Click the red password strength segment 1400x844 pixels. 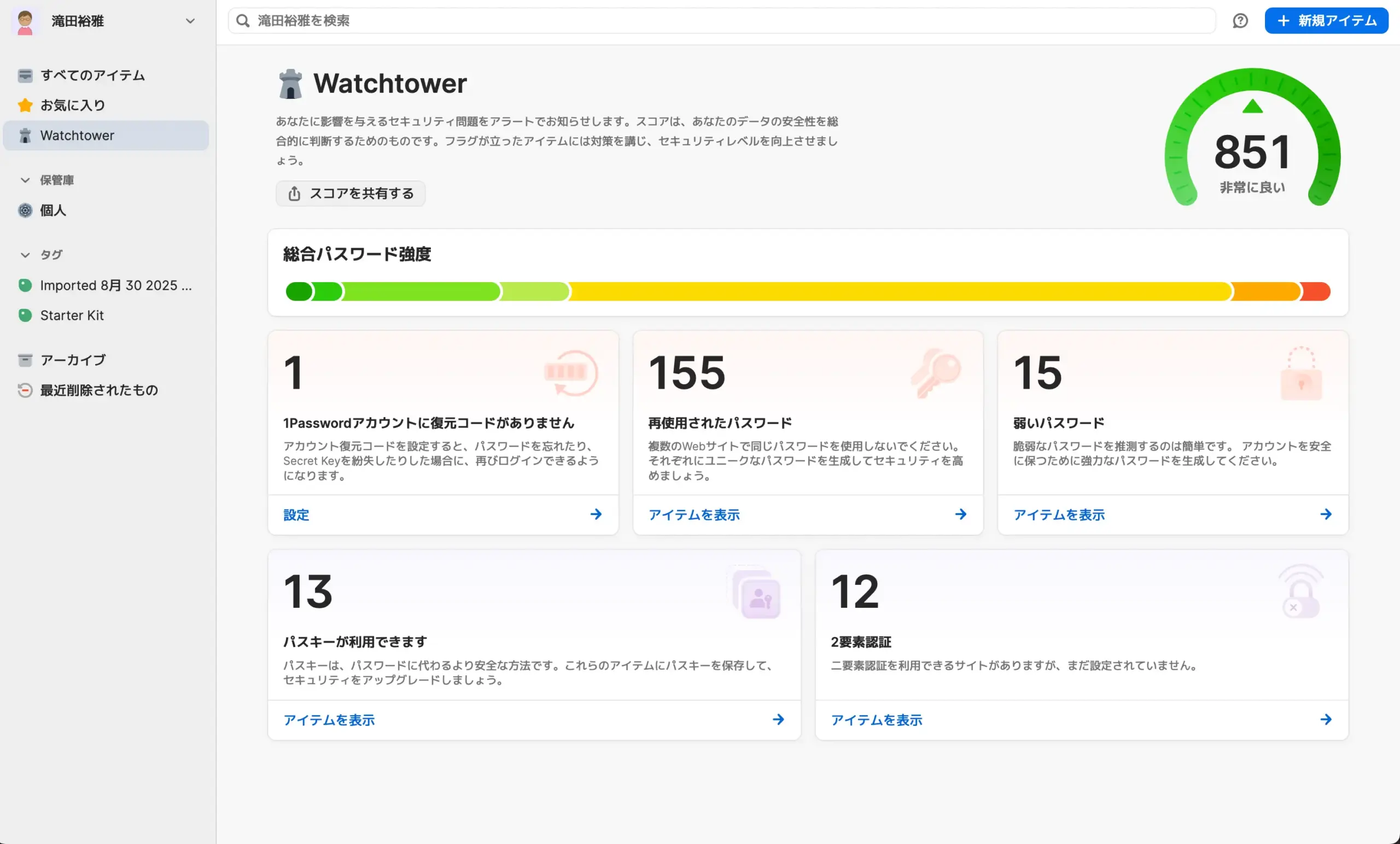(x=1315, y=291)
